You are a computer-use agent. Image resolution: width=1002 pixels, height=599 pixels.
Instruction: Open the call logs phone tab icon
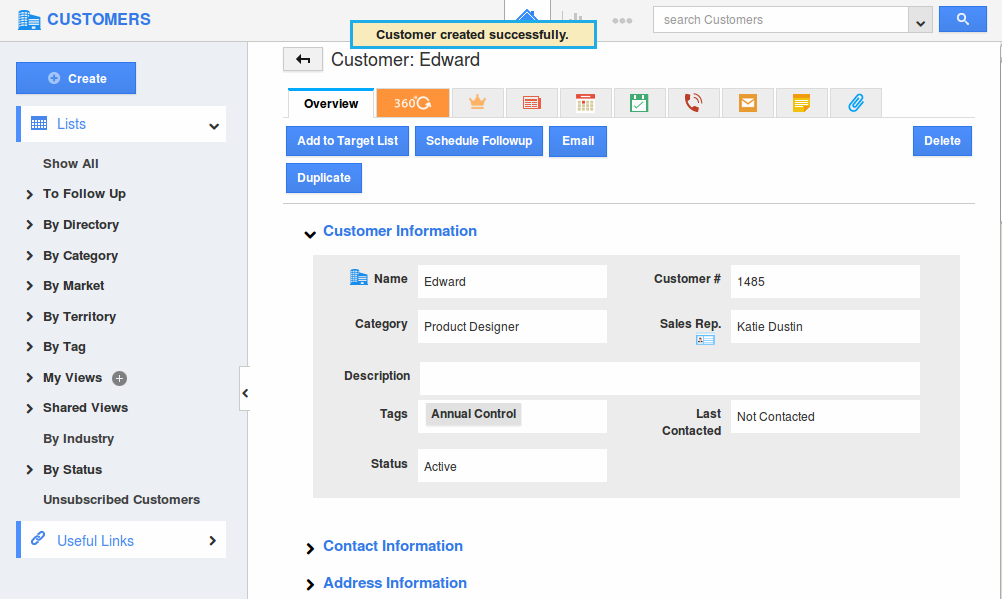coord(693,103)
